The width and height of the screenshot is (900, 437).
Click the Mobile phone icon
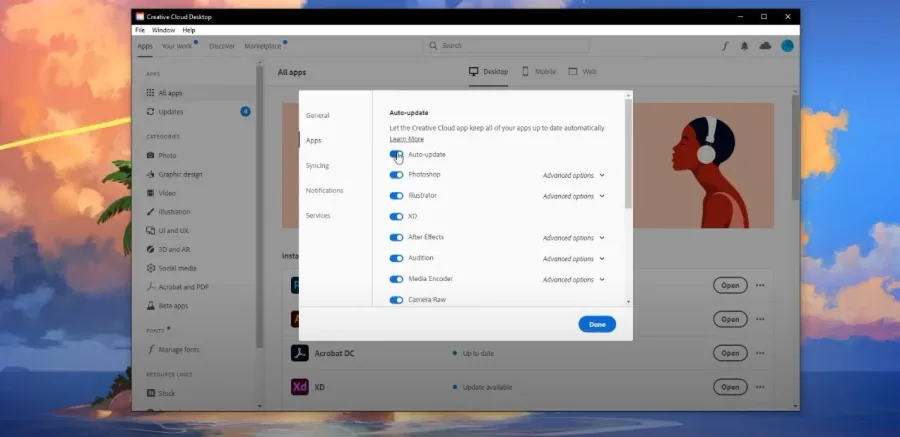click(x=525, y=71)
